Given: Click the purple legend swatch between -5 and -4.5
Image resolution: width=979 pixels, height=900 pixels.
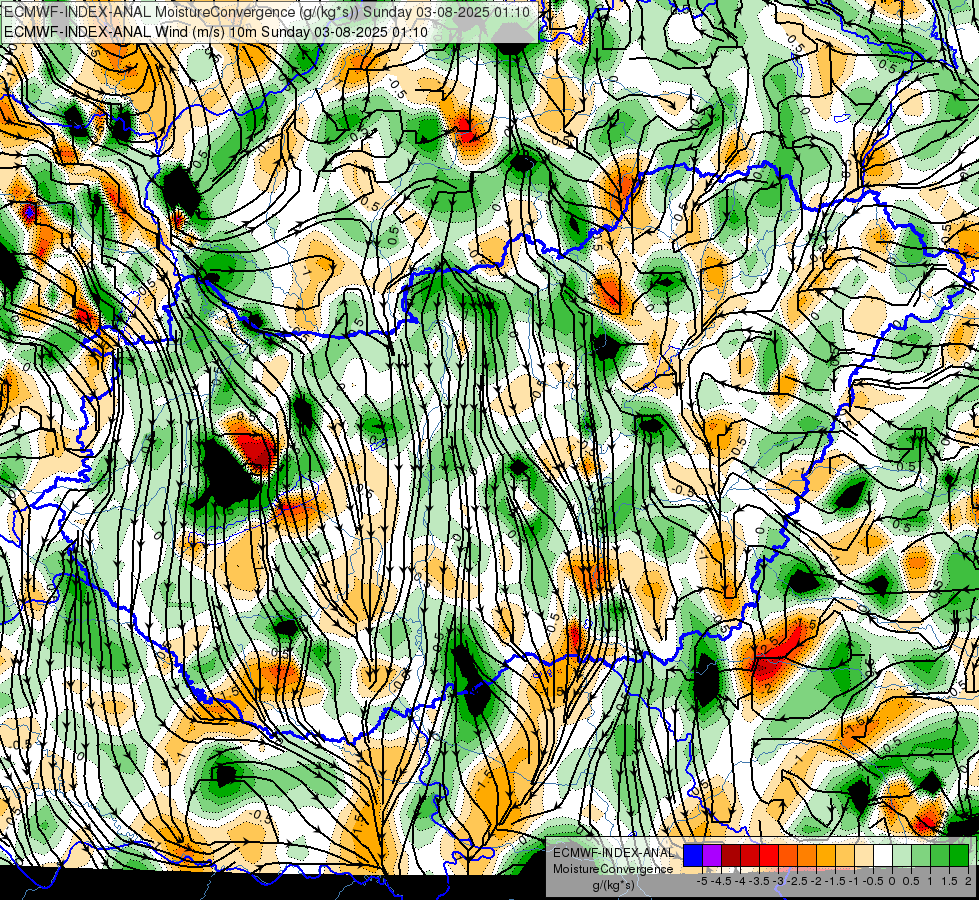Looking at the screenshot, I should coord(712,855).
